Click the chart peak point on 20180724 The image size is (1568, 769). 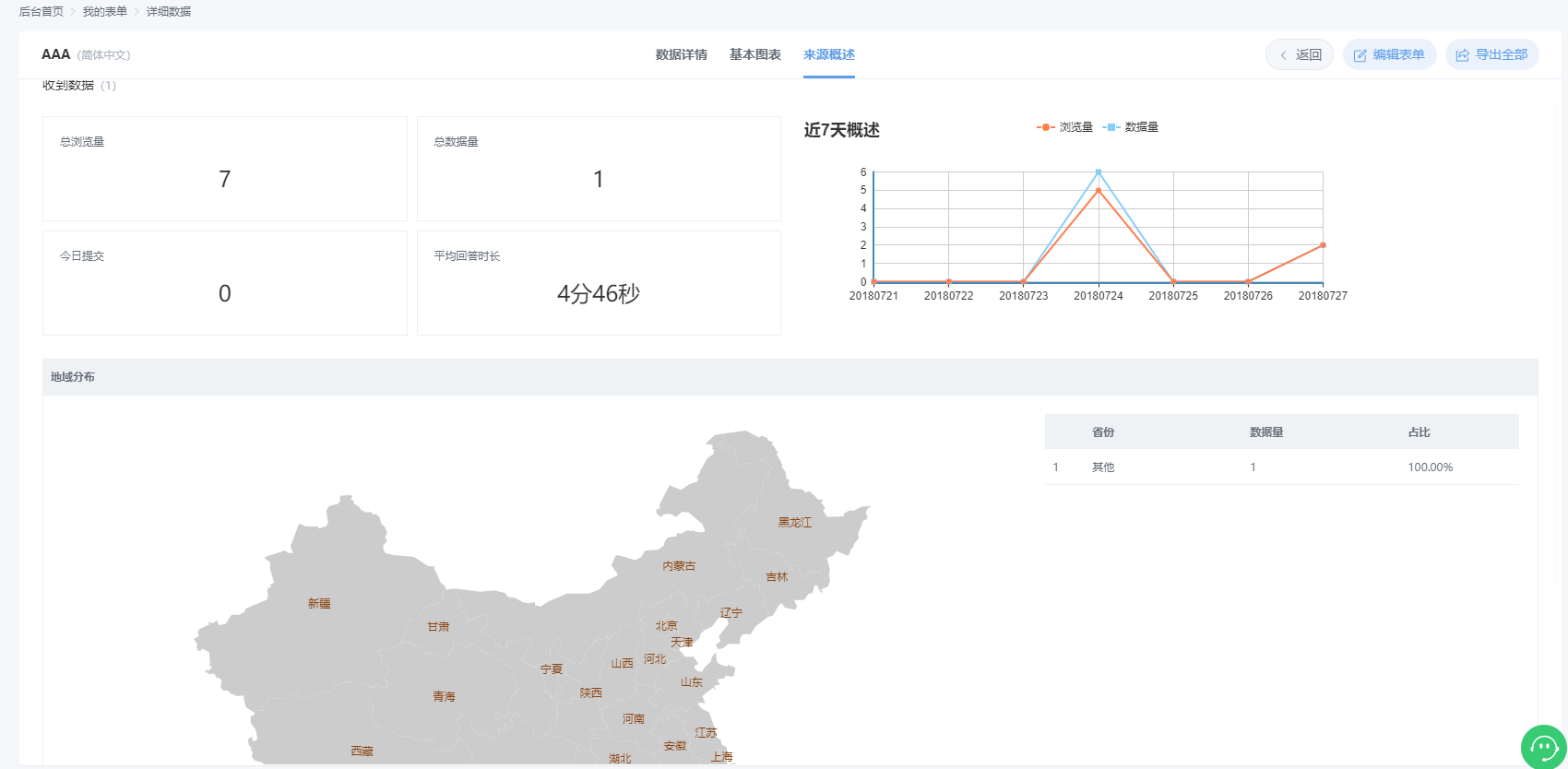[1098, 172]
